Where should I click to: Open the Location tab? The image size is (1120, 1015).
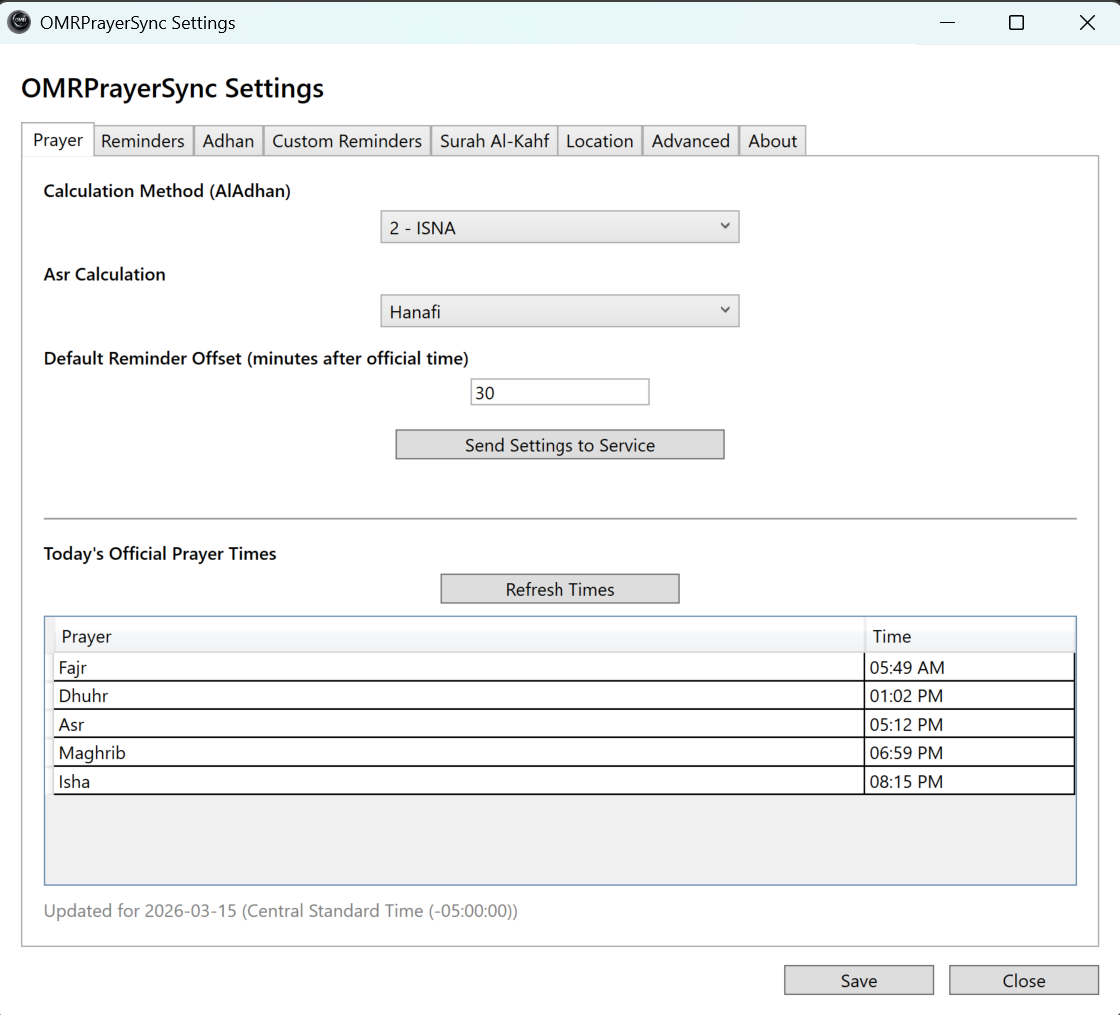[600, 141]
